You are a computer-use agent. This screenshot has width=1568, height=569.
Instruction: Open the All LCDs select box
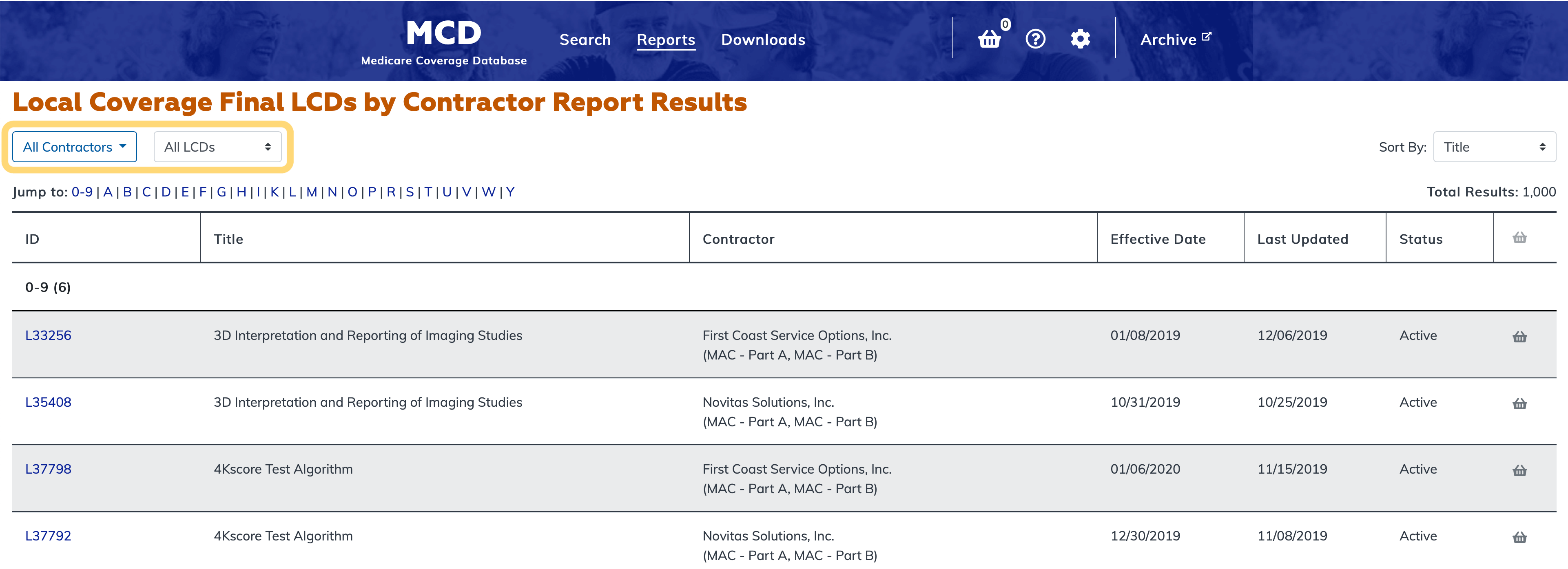coord(217,147)
